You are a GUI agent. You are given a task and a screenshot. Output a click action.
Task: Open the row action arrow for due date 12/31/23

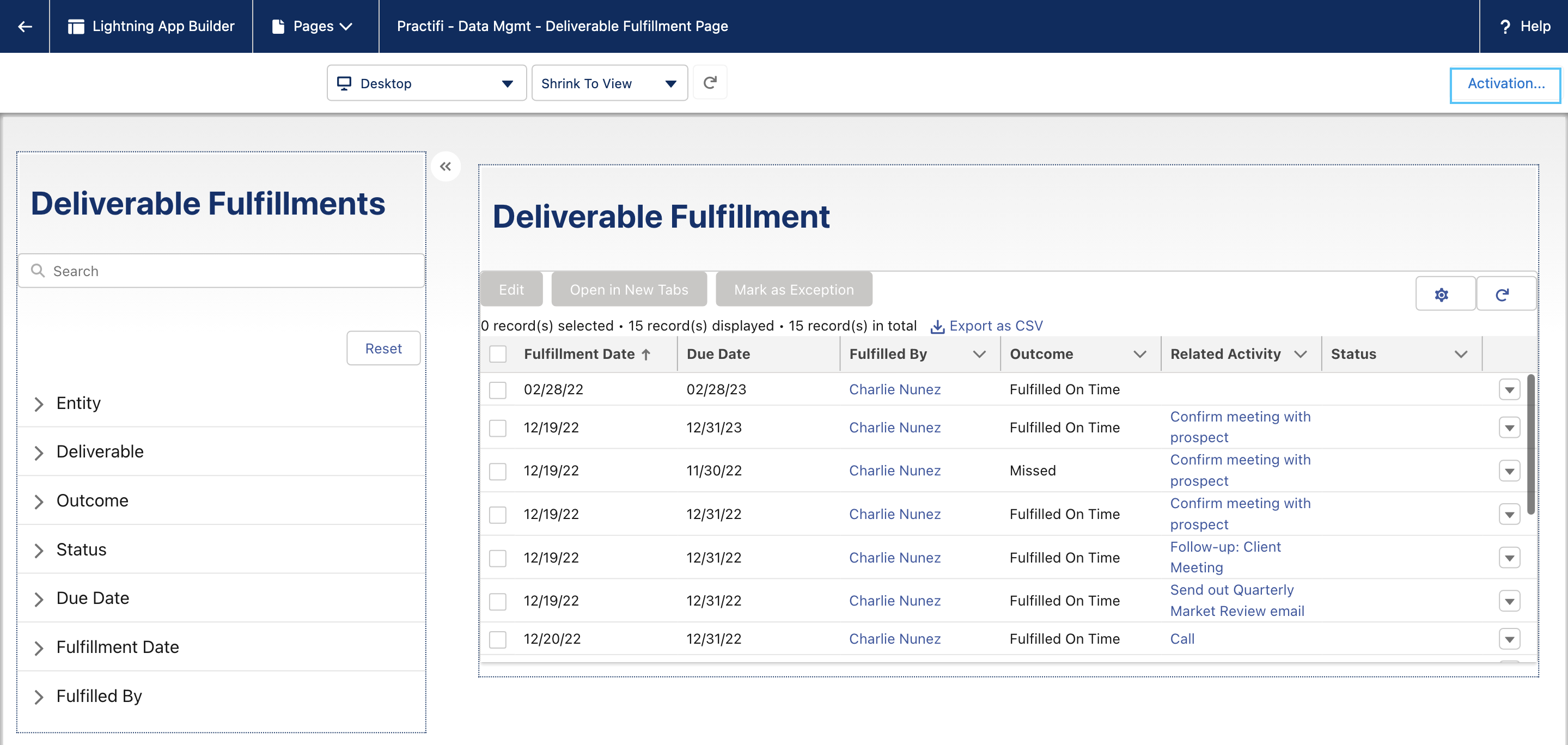coord(1510,428)
